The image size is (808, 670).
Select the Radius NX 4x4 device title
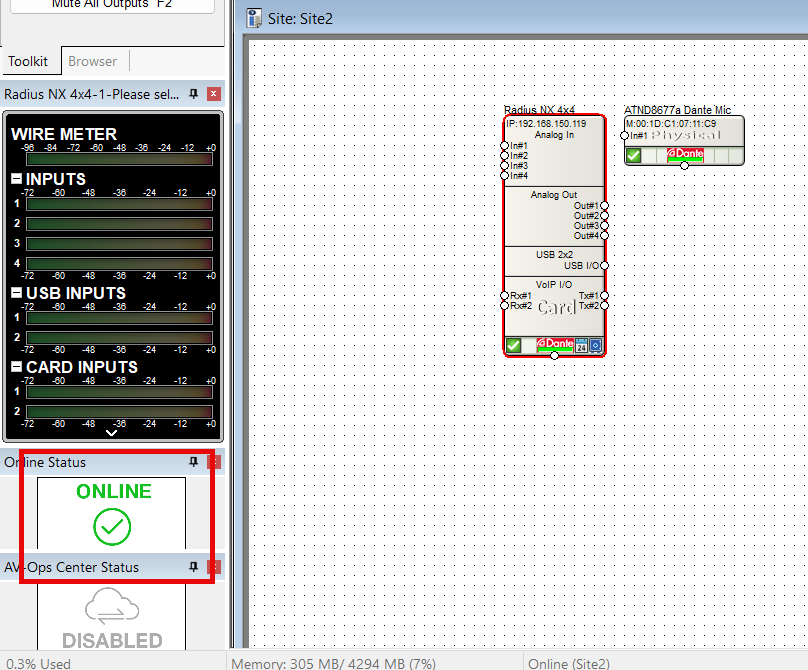539,110
